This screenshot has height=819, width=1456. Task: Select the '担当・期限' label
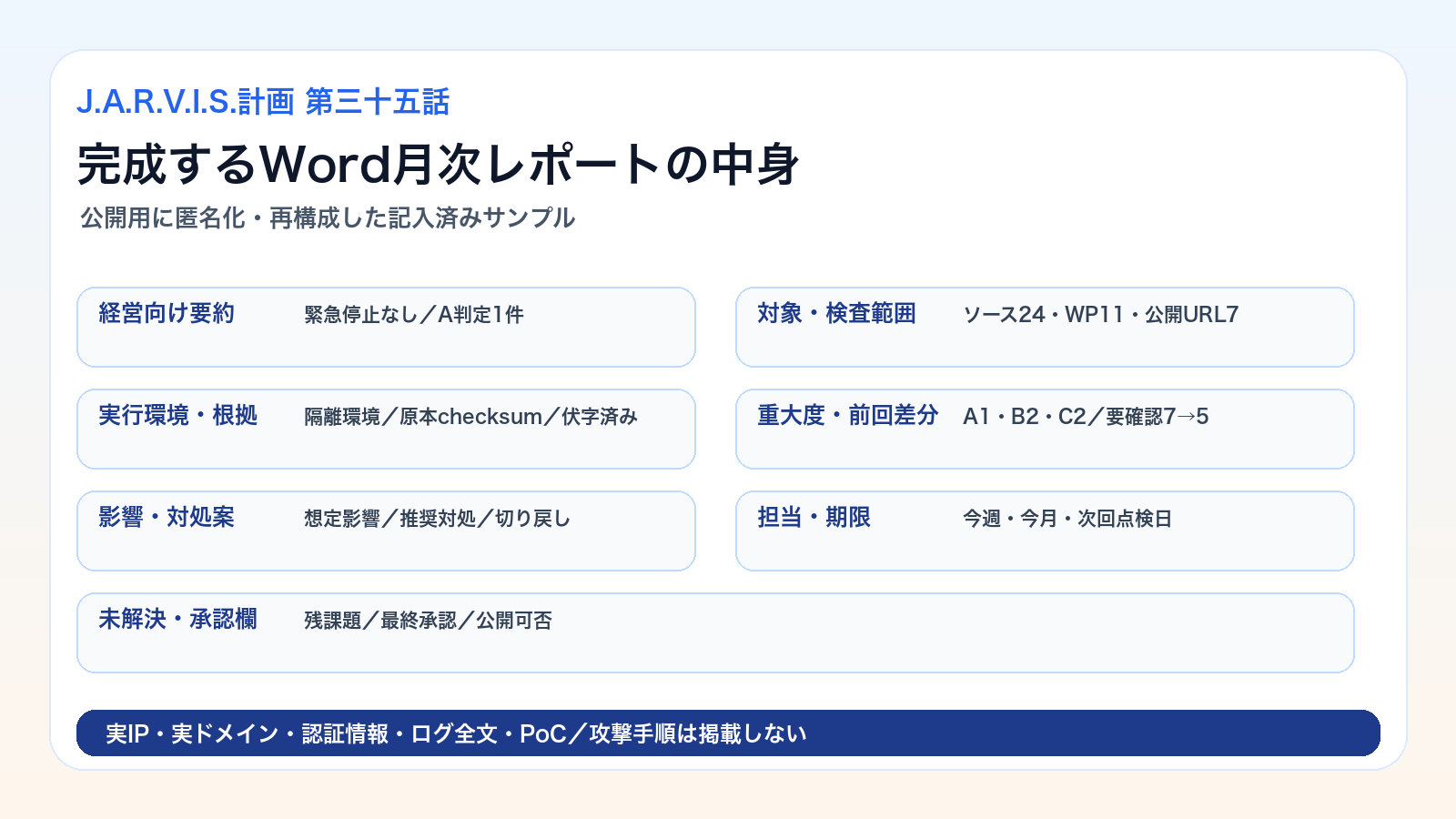(814, 518)
